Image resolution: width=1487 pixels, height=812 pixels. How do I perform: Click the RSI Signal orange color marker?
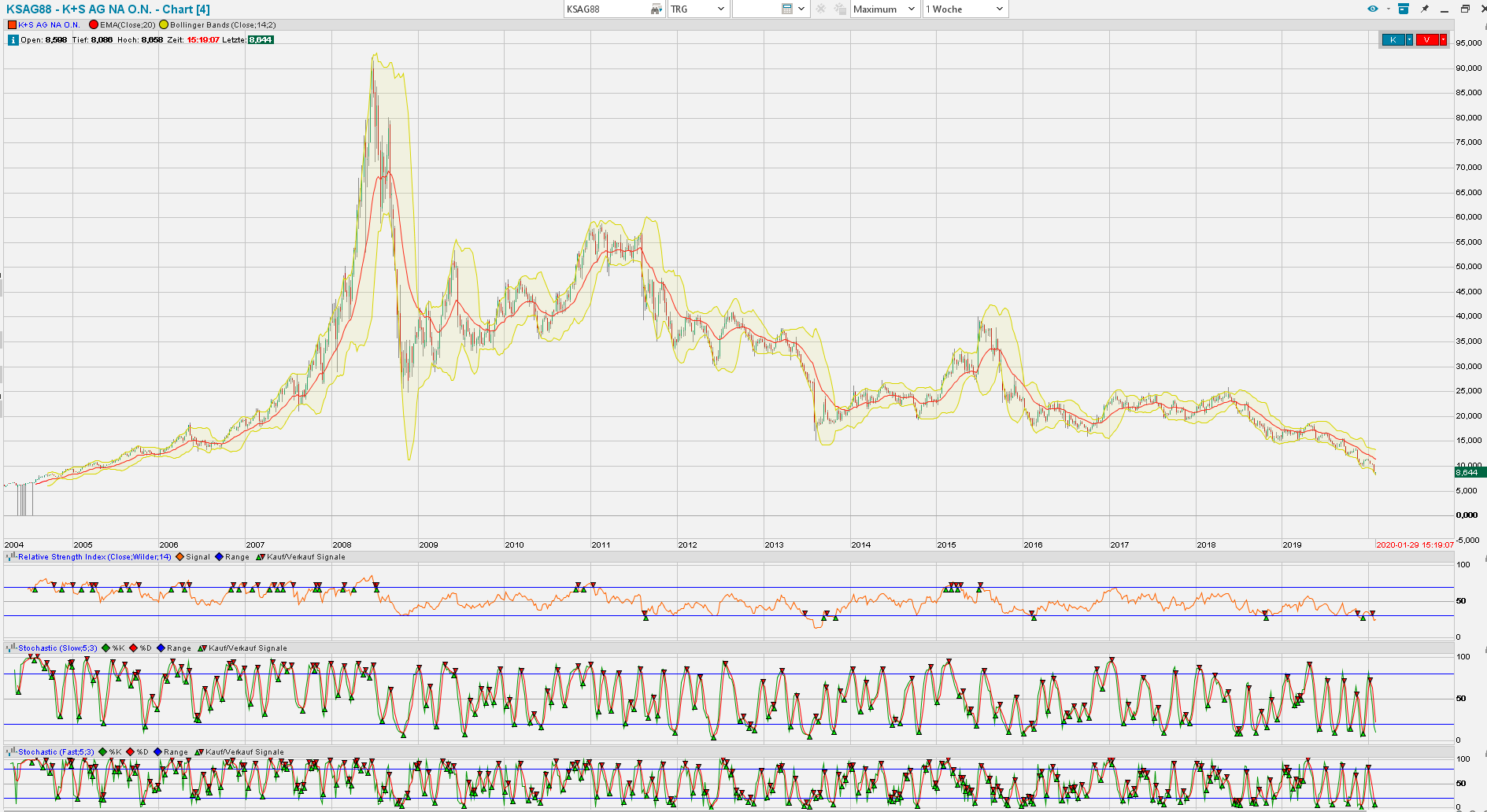[179, 557]
